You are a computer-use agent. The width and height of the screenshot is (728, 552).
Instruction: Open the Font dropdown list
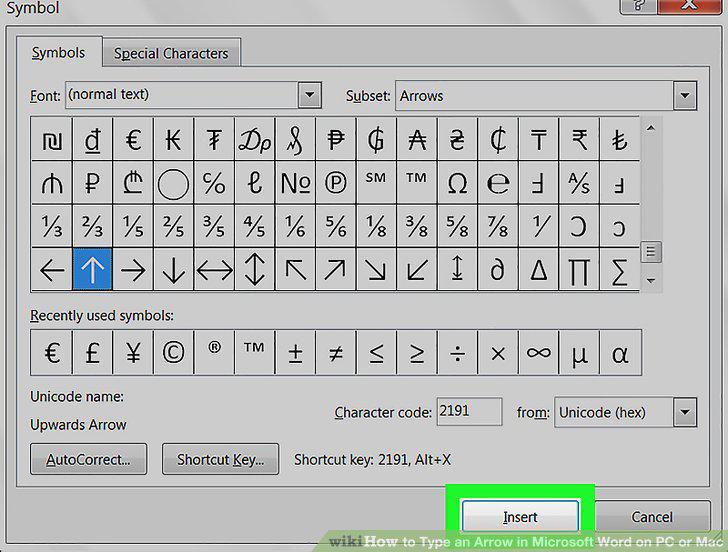click(310, 95)
